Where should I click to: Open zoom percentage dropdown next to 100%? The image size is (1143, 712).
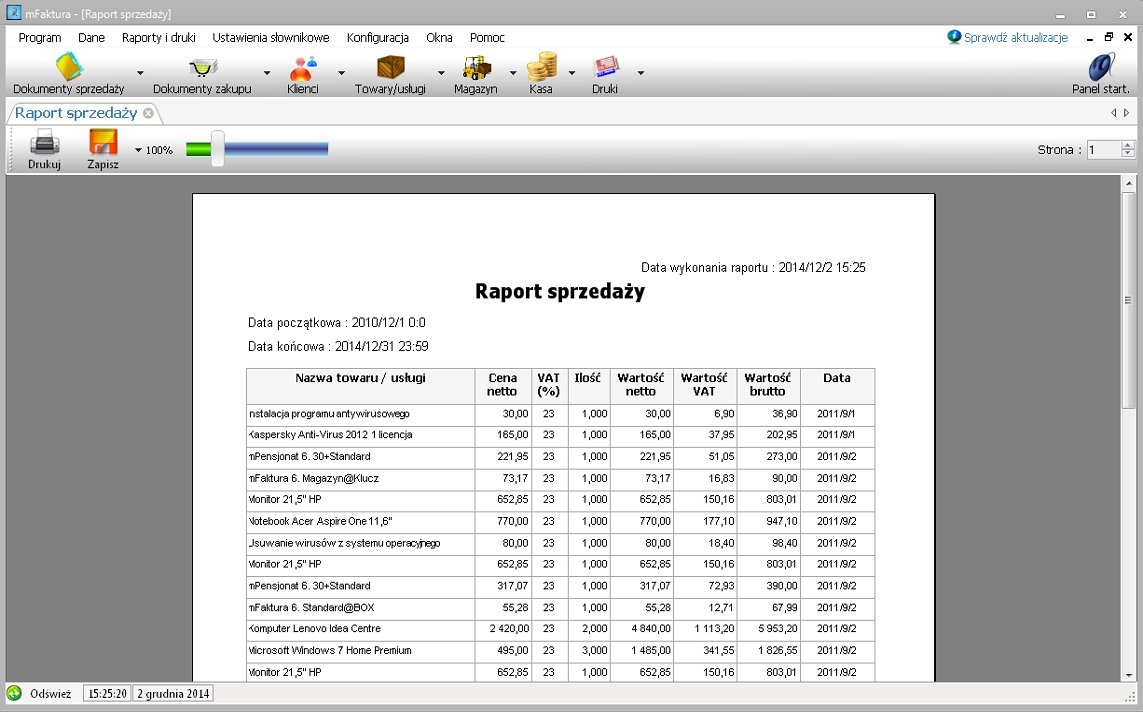(x=138, y=150)
